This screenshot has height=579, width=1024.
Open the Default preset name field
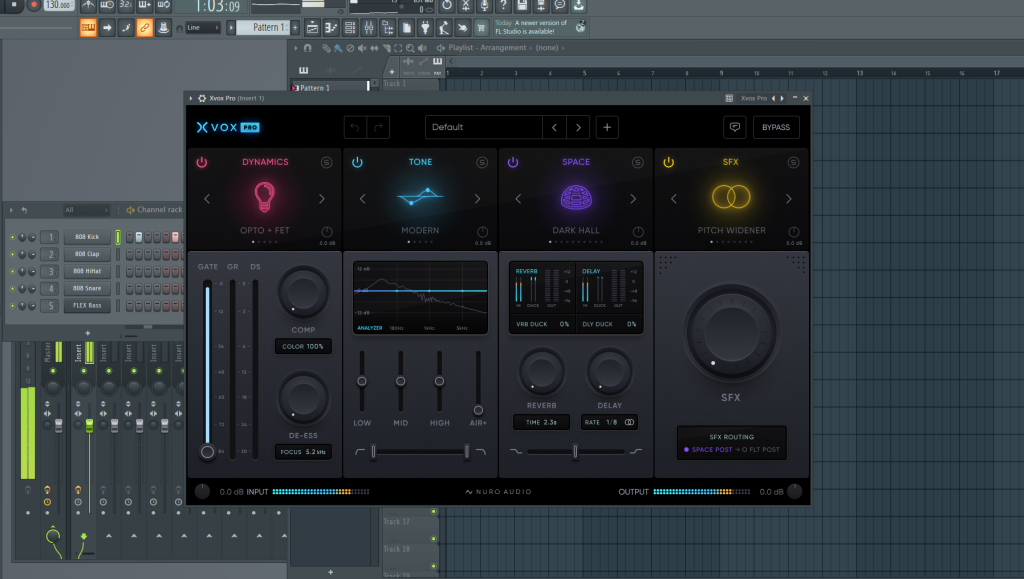483,127
